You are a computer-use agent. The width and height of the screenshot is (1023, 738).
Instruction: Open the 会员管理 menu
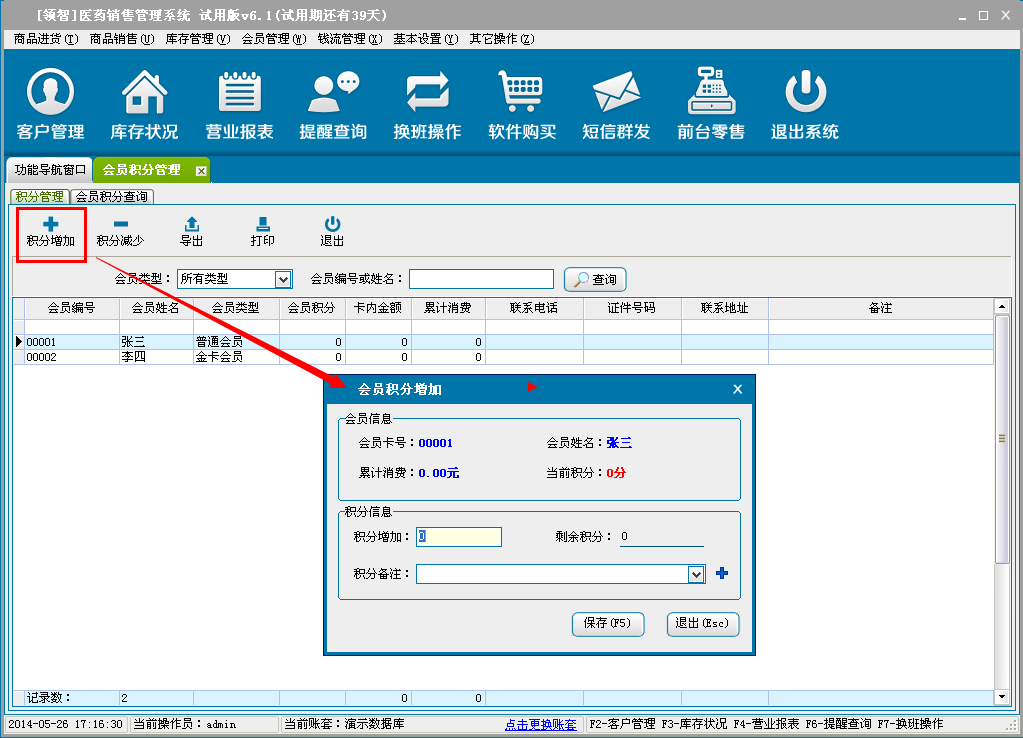coord(273,39)
